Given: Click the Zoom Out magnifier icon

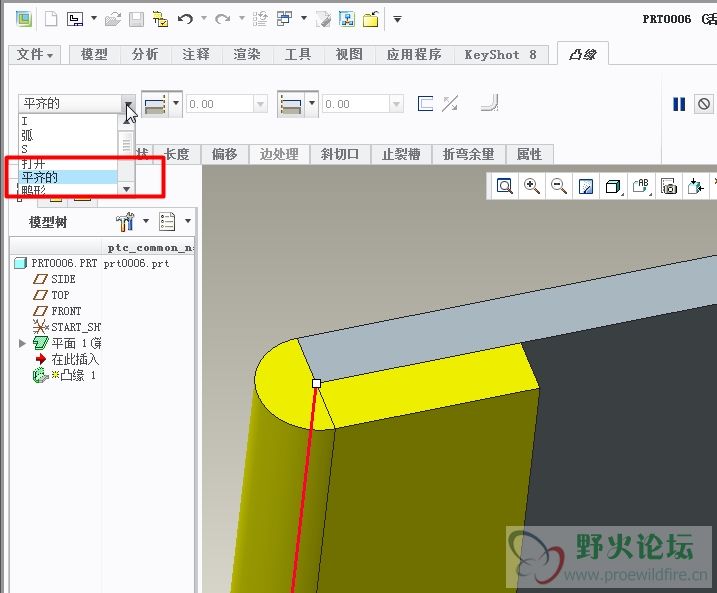Looking at the screenshot, I should click(x=559, y=186).
